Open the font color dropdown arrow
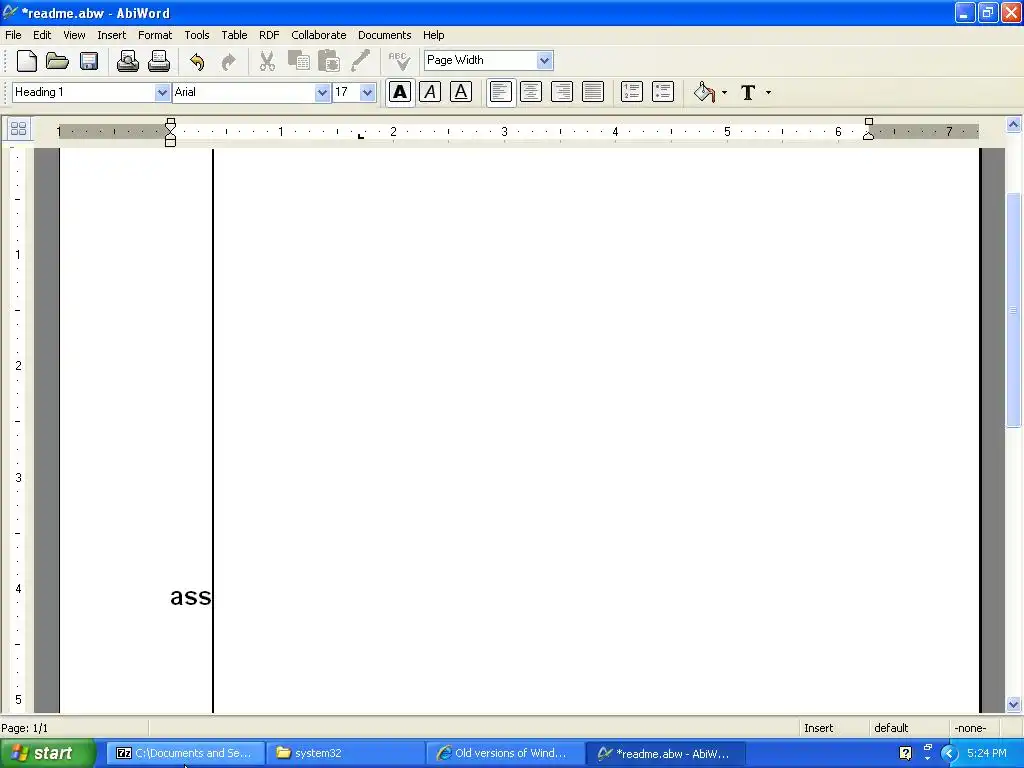 click(768, 93)
